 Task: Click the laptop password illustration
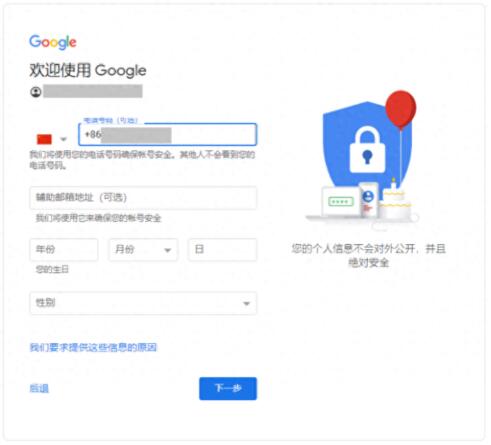tap(340, 202)
